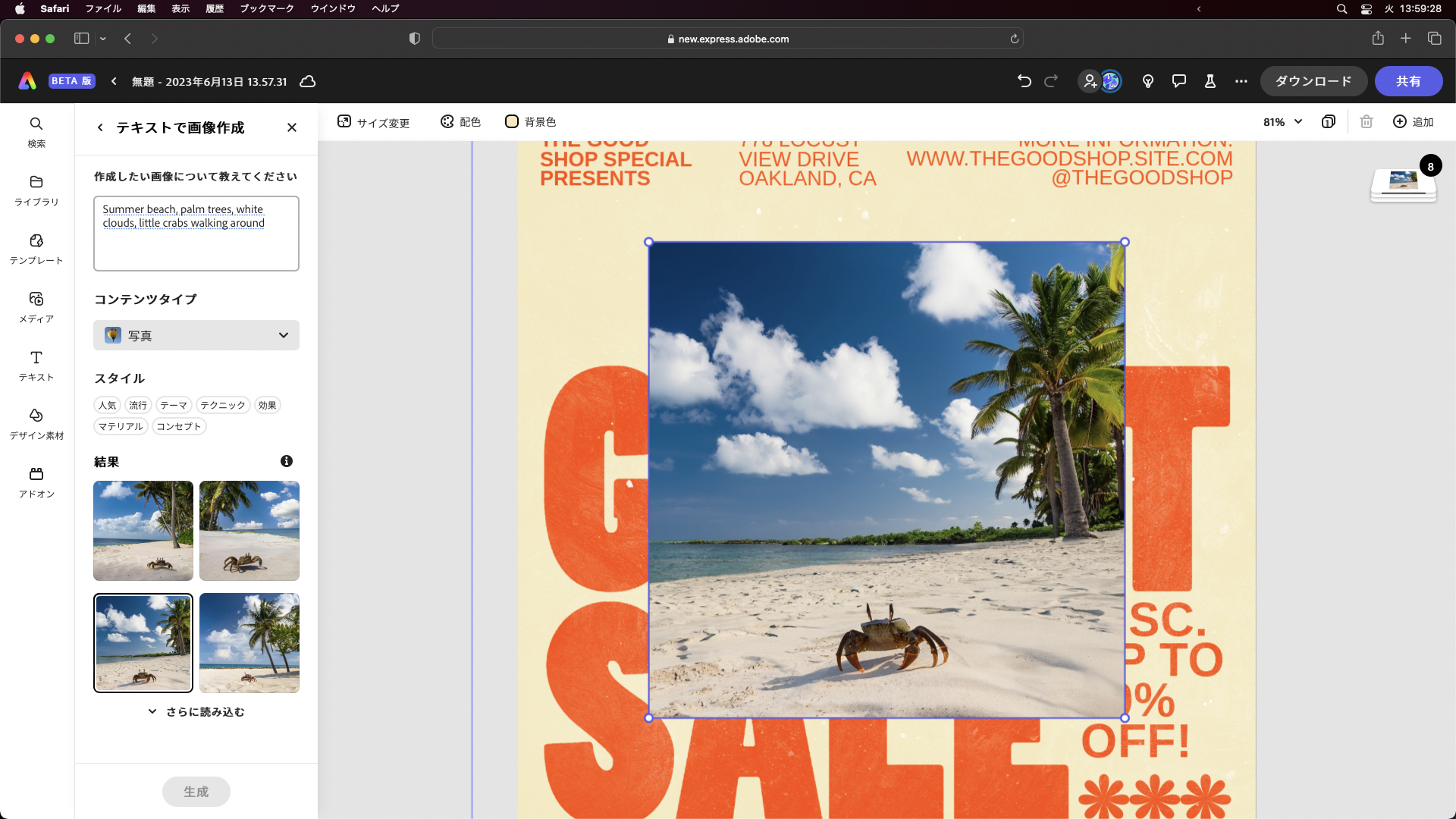
Task: Open the 検索 panel from the sidebar
Action: (x=36, y=130)
